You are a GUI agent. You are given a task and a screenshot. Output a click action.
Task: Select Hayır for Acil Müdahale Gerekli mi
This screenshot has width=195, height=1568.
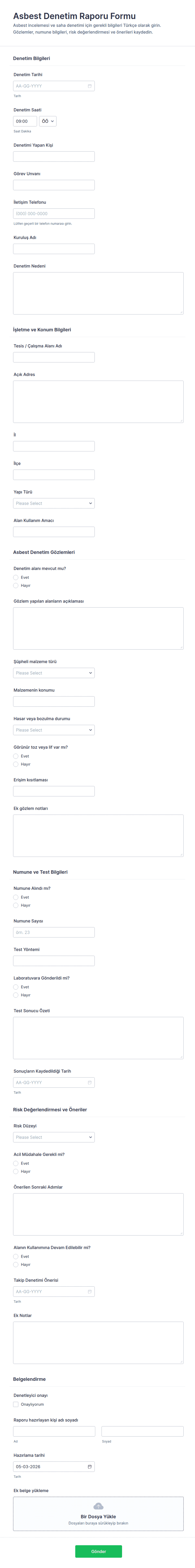click(x=16, y=1171)
